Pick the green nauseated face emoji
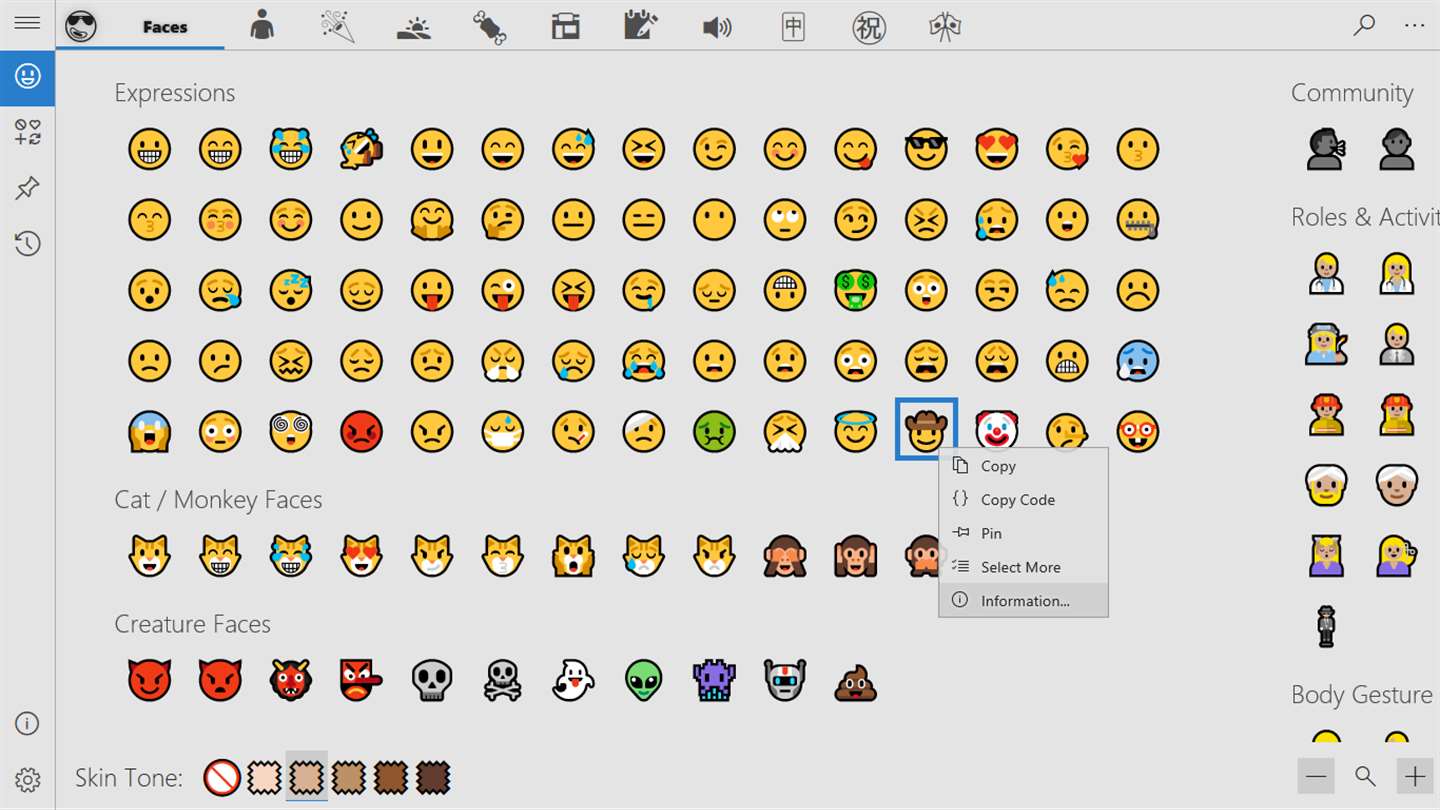Viewport: 1440px width, 810px height. [714, 432]
